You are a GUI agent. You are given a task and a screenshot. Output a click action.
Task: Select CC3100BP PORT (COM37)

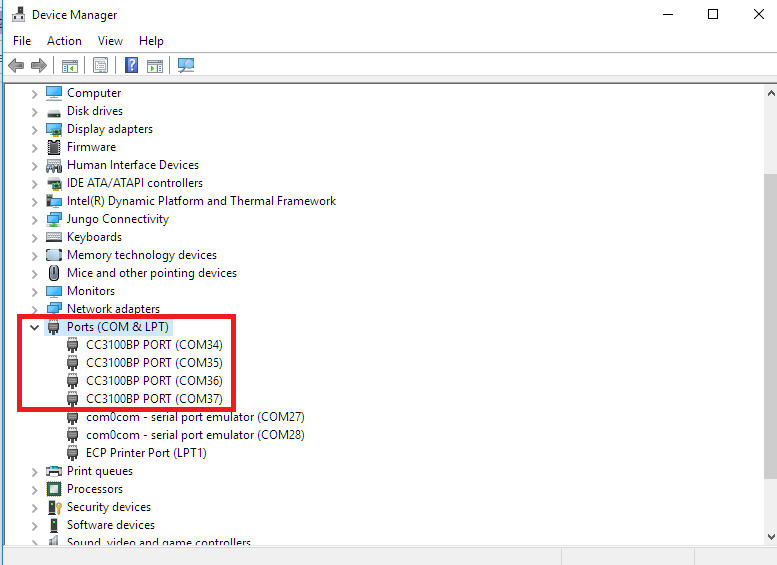(x=154, y=398)
